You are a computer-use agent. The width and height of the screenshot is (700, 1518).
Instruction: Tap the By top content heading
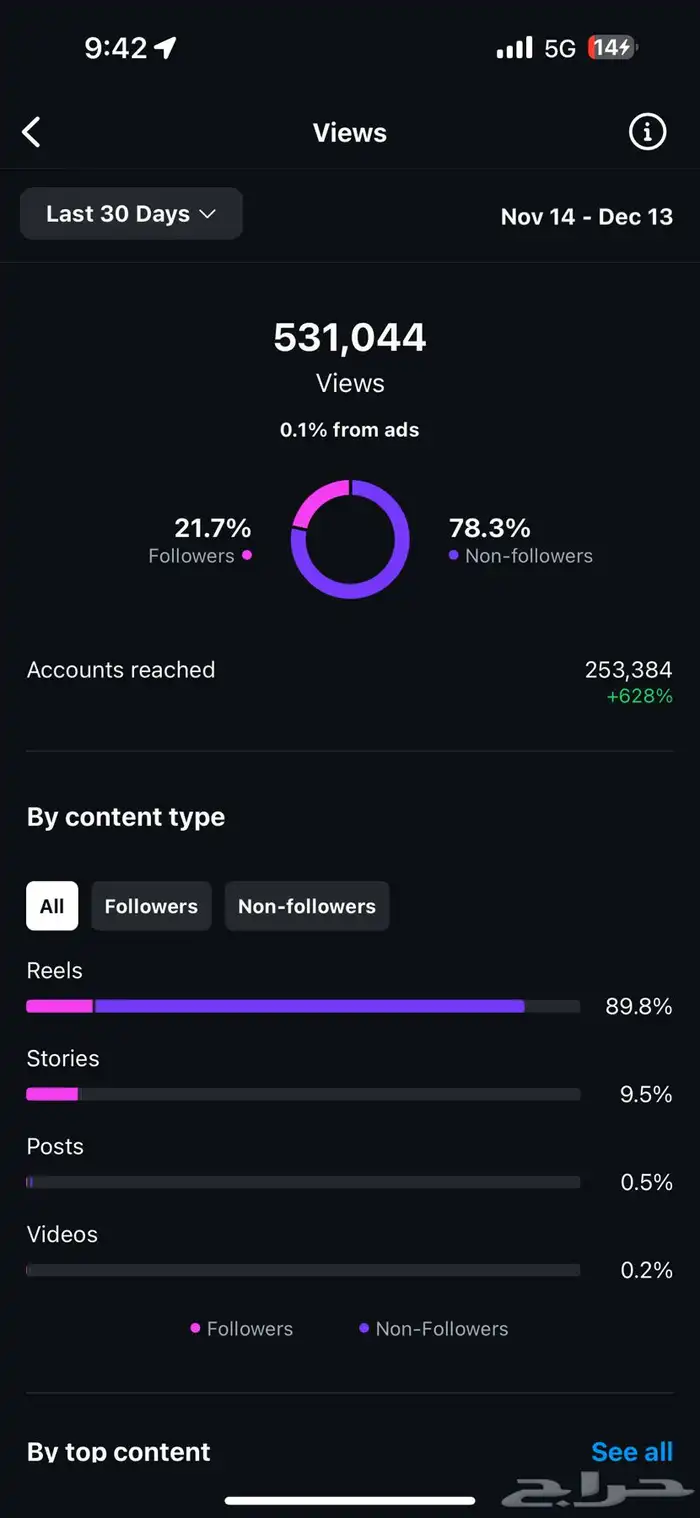119,1452
